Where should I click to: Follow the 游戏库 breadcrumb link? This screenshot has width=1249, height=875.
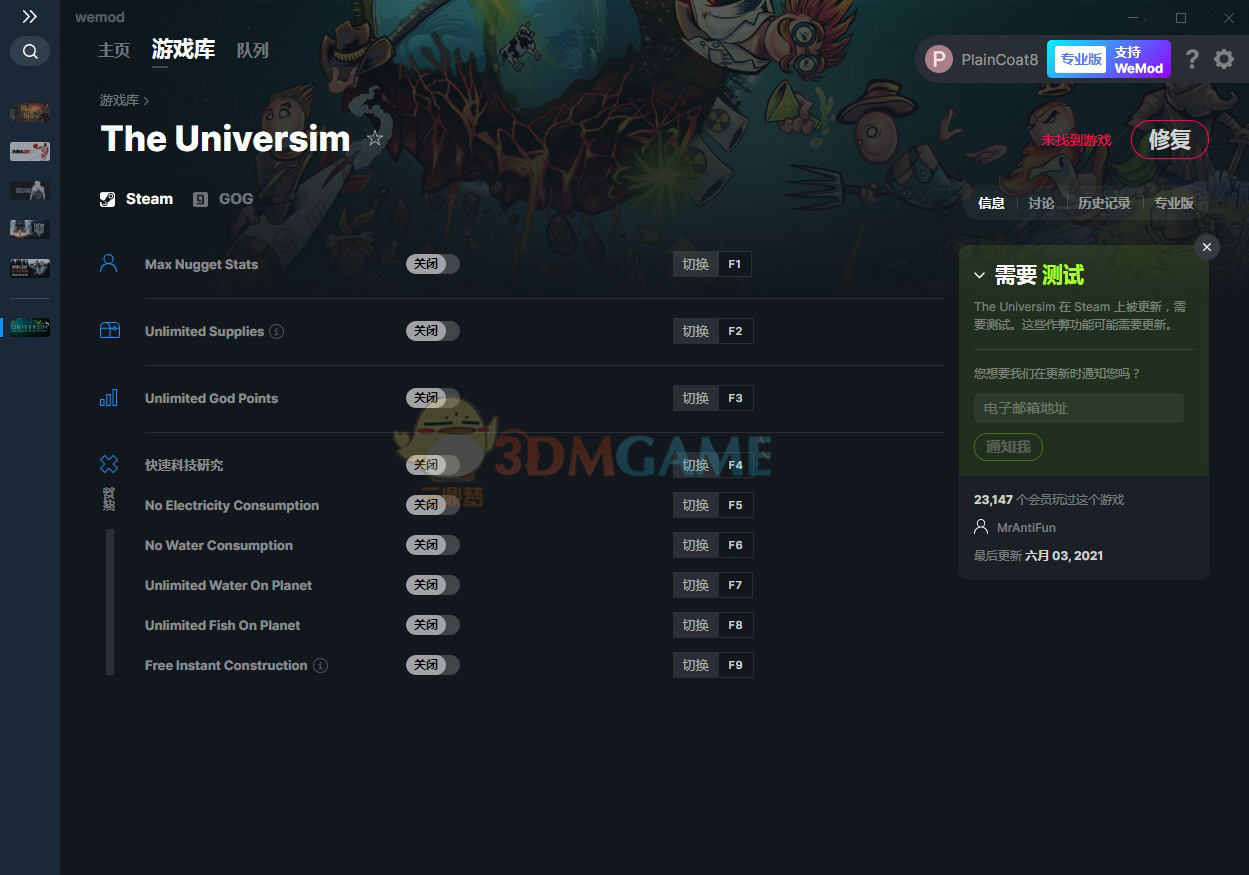(119, 100)
